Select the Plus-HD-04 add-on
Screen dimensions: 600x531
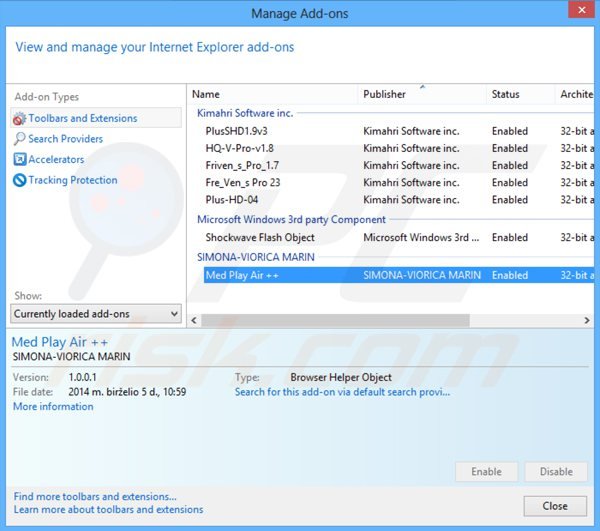click(x=232, y=200)
